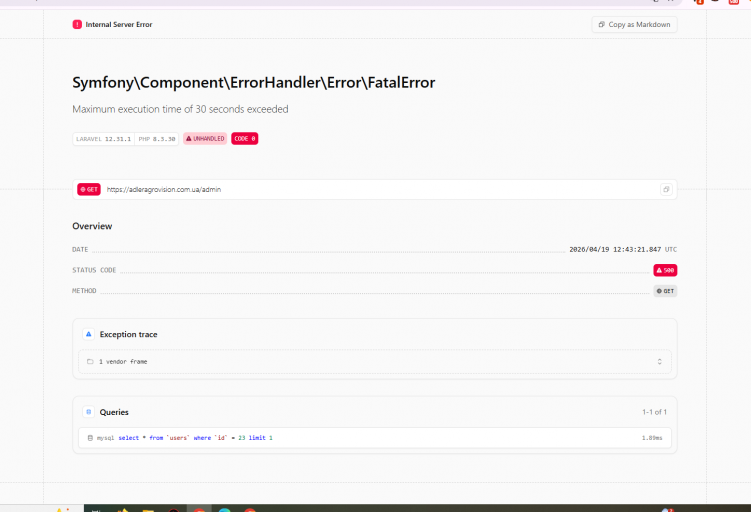Click the red GET badge in the URL bar
The image size is (751, 512).
click(x=89, y=189)
